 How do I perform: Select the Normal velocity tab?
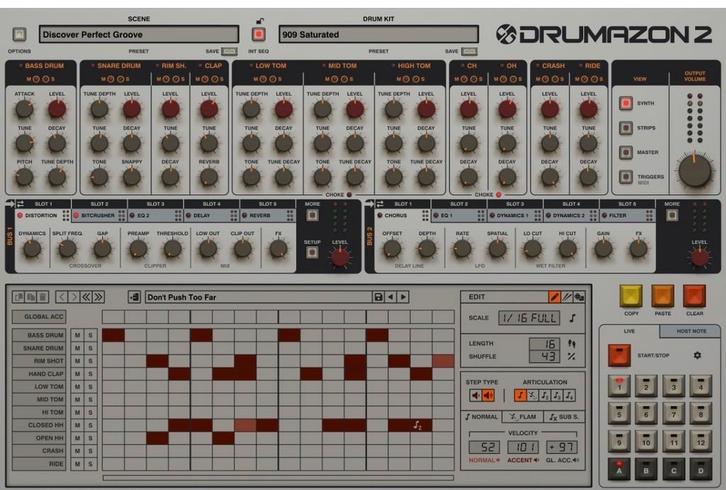tap(482, 417)
